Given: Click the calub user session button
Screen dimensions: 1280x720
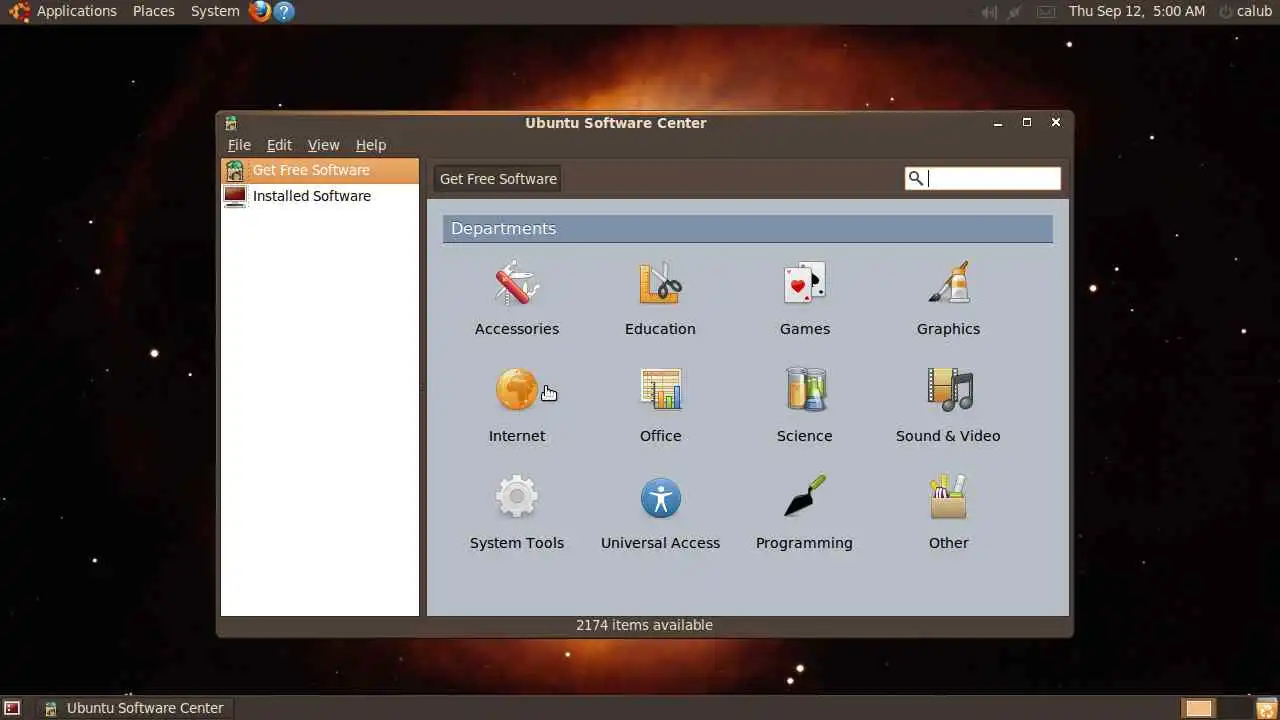Looking at the screenshot, I should click(x=1245, y=11).
